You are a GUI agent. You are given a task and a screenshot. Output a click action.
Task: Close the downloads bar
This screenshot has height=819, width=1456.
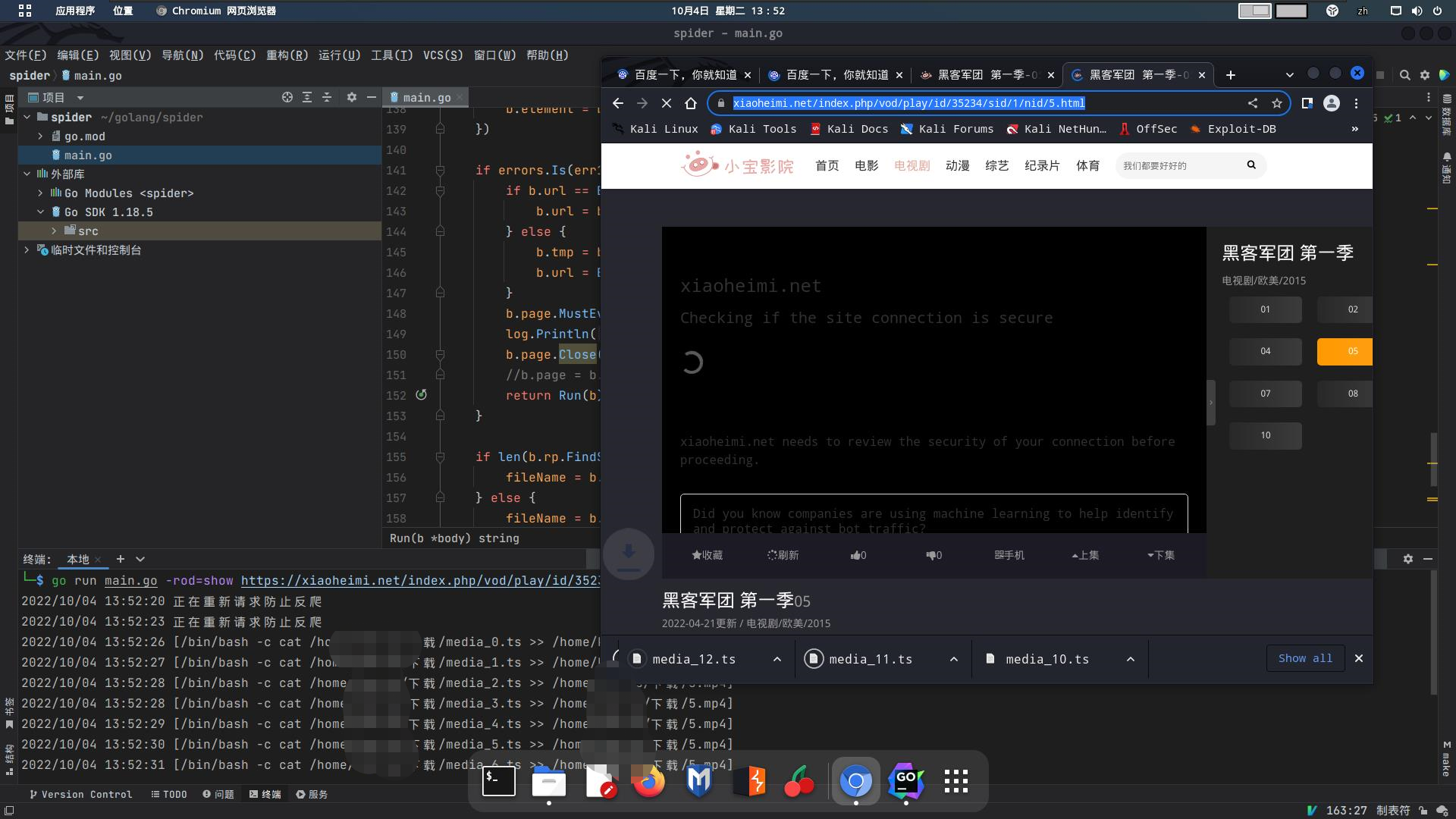pyautogui.click(x=1359, y=658)
